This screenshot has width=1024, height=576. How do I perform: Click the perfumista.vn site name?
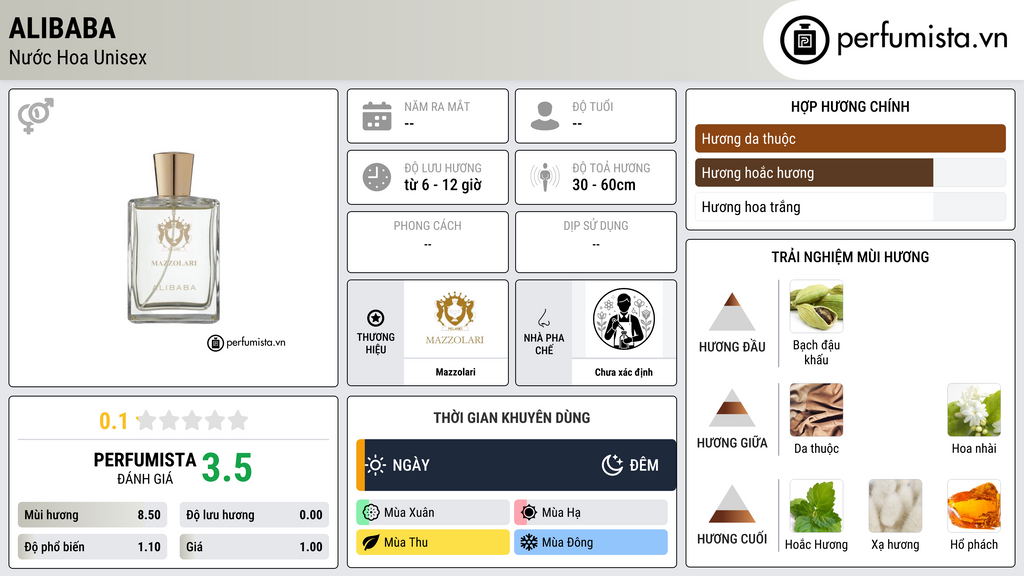[x=922, y=38]
